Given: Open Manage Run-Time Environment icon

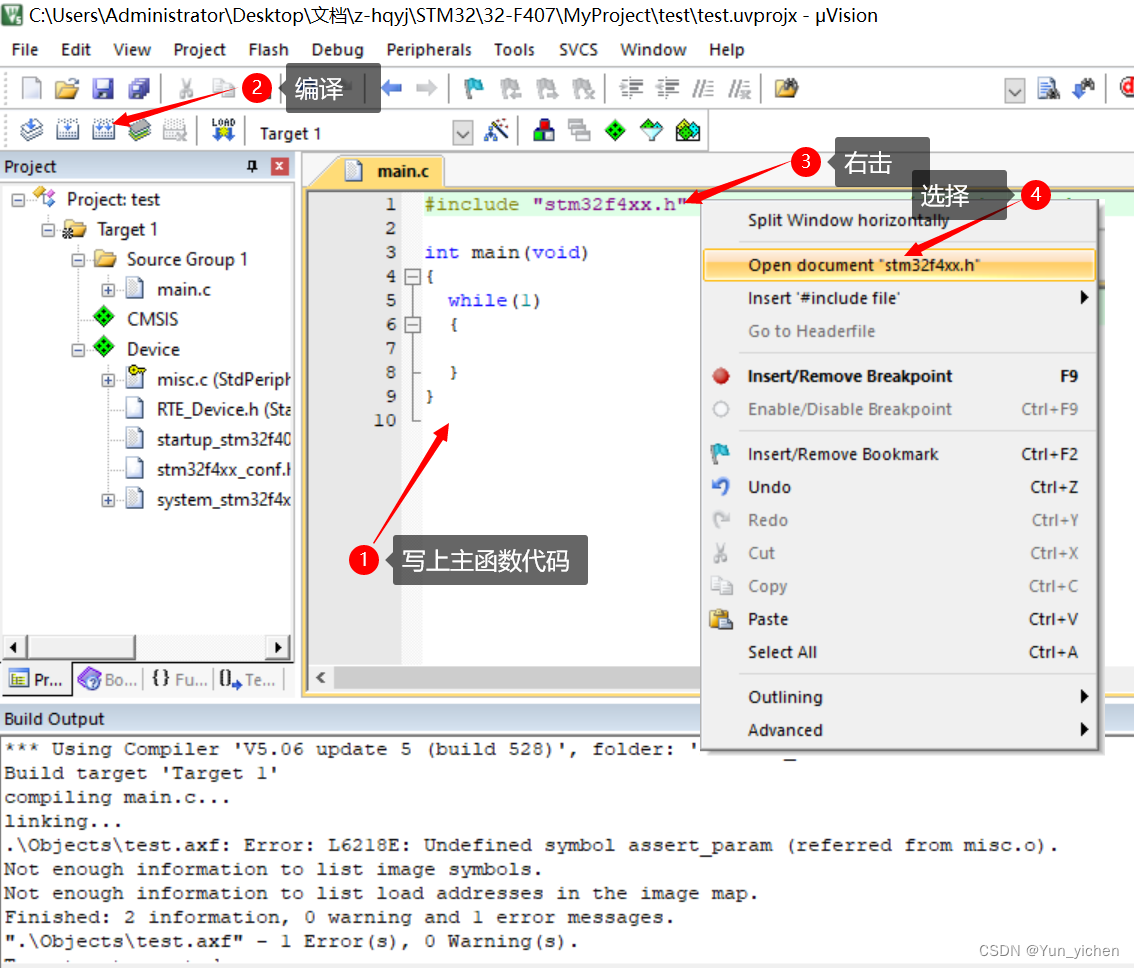Looking at the screenshot, I should pyautogui.click(x=615, y=130).
